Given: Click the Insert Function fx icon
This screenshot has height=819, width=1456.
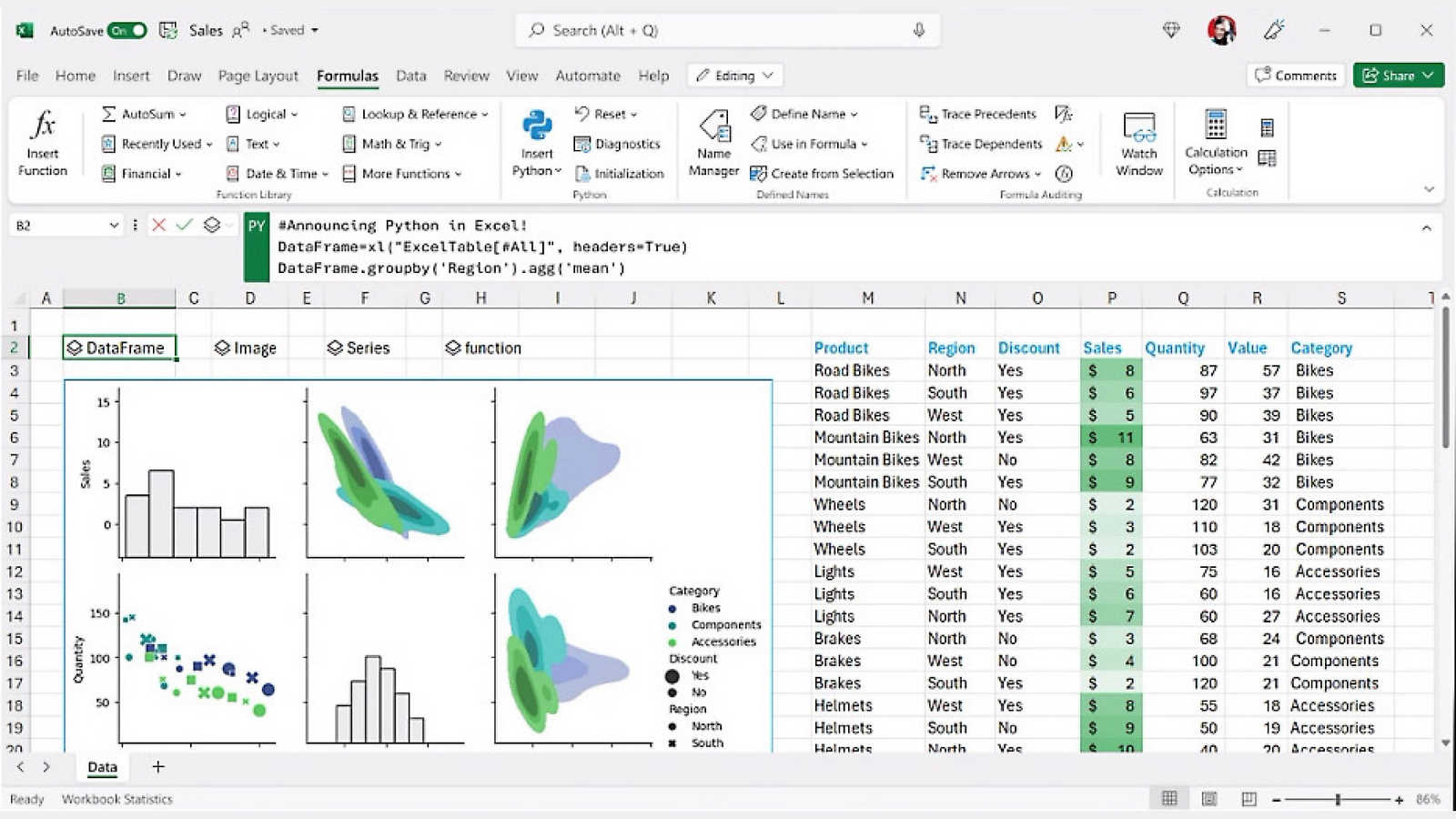Looking at the screenshot, I should pos(43,125).
